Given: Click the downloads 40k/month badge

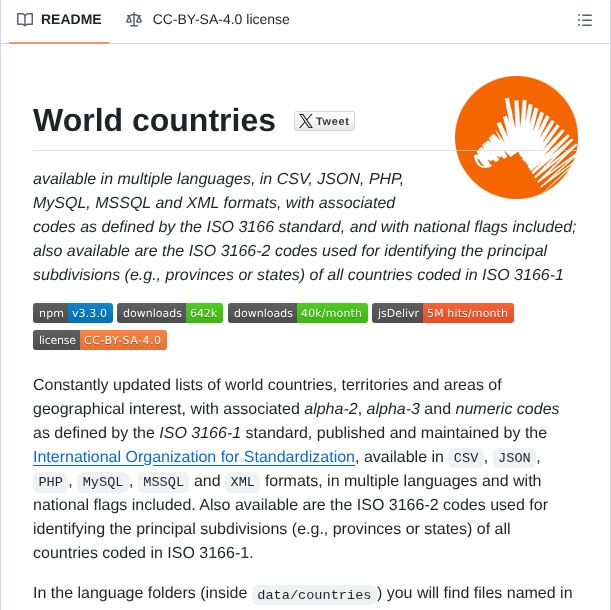Looking at the screenshot, I should [298, 313].
